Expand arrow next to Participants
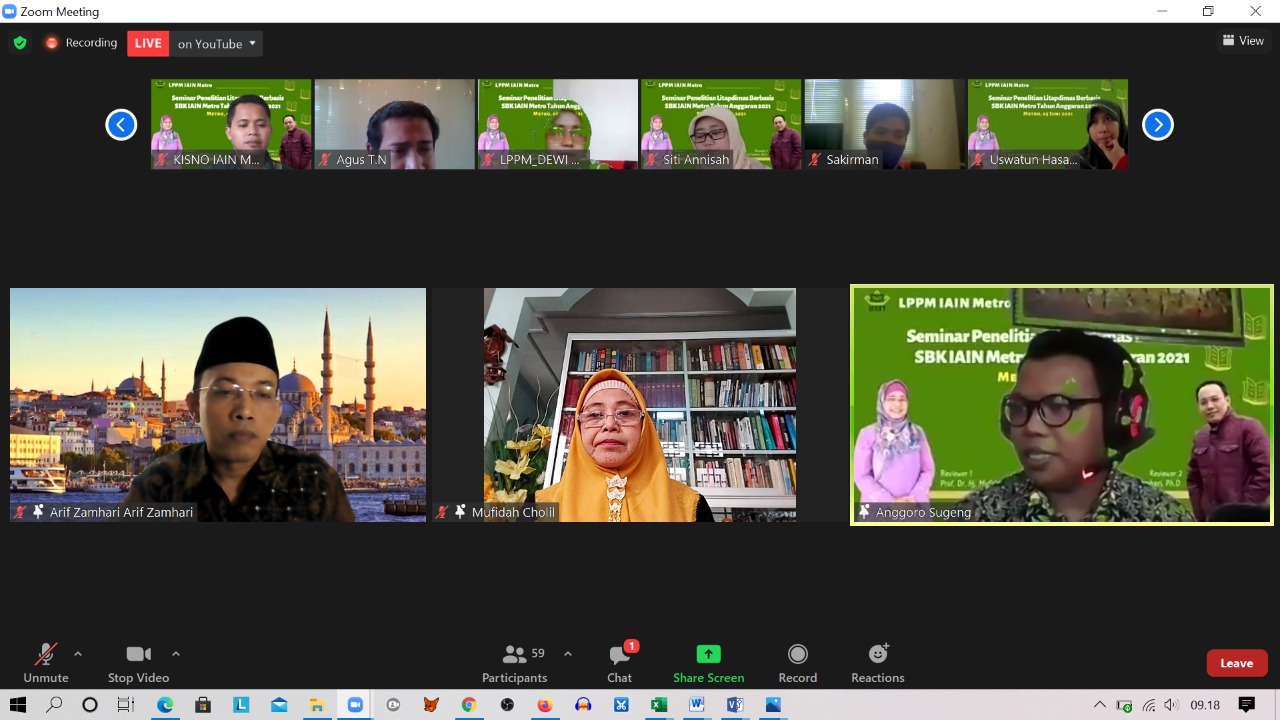Viewport: 1280px width, 720px height. [568, 654]
